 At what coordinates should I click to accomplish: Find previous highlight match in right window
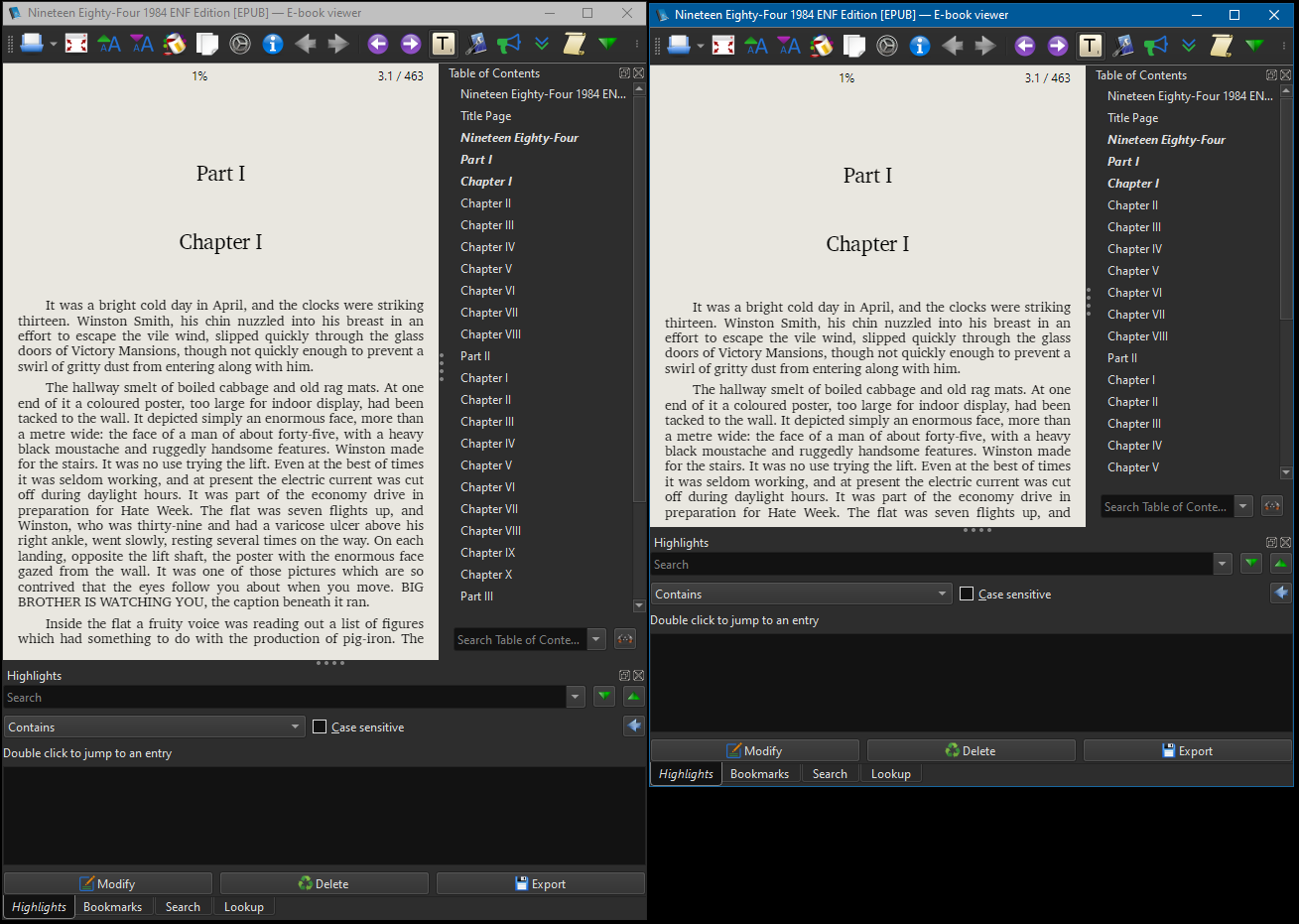[x=1281, y=564]
